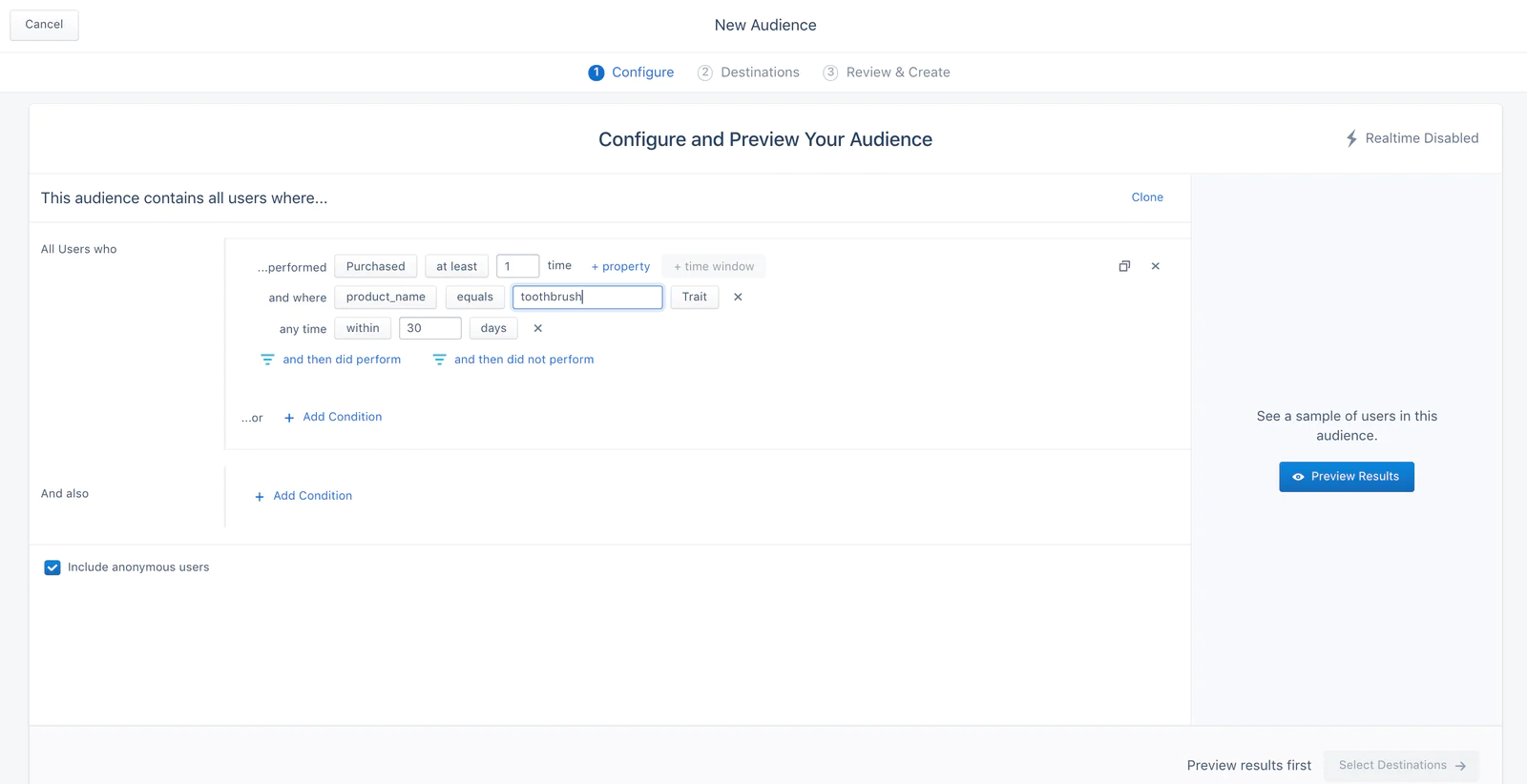Click plus icon beside '...or' Add Condition
Image resolution: width=1527 pixels, height=784 pixels.
[289, 418]
